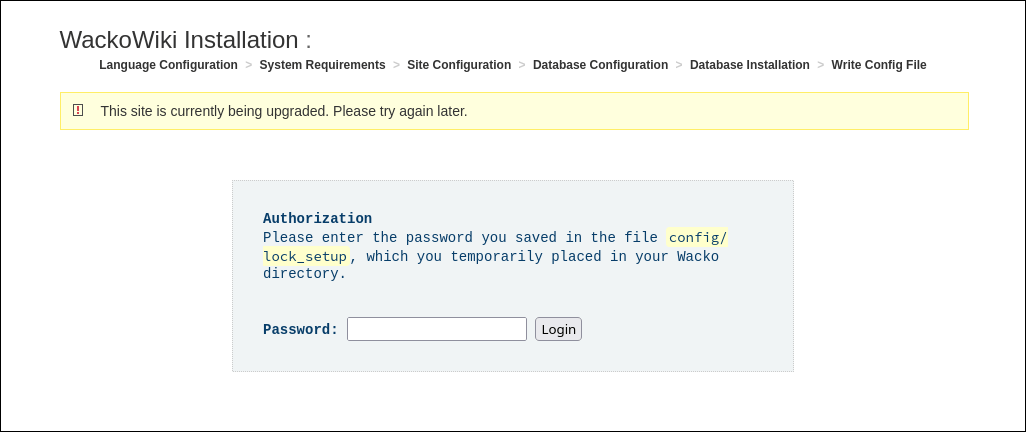Image resolution: width=1026 pixels, height=432 pixels.
Task: Click the Password: label
Action: click(x=300, y=329)
